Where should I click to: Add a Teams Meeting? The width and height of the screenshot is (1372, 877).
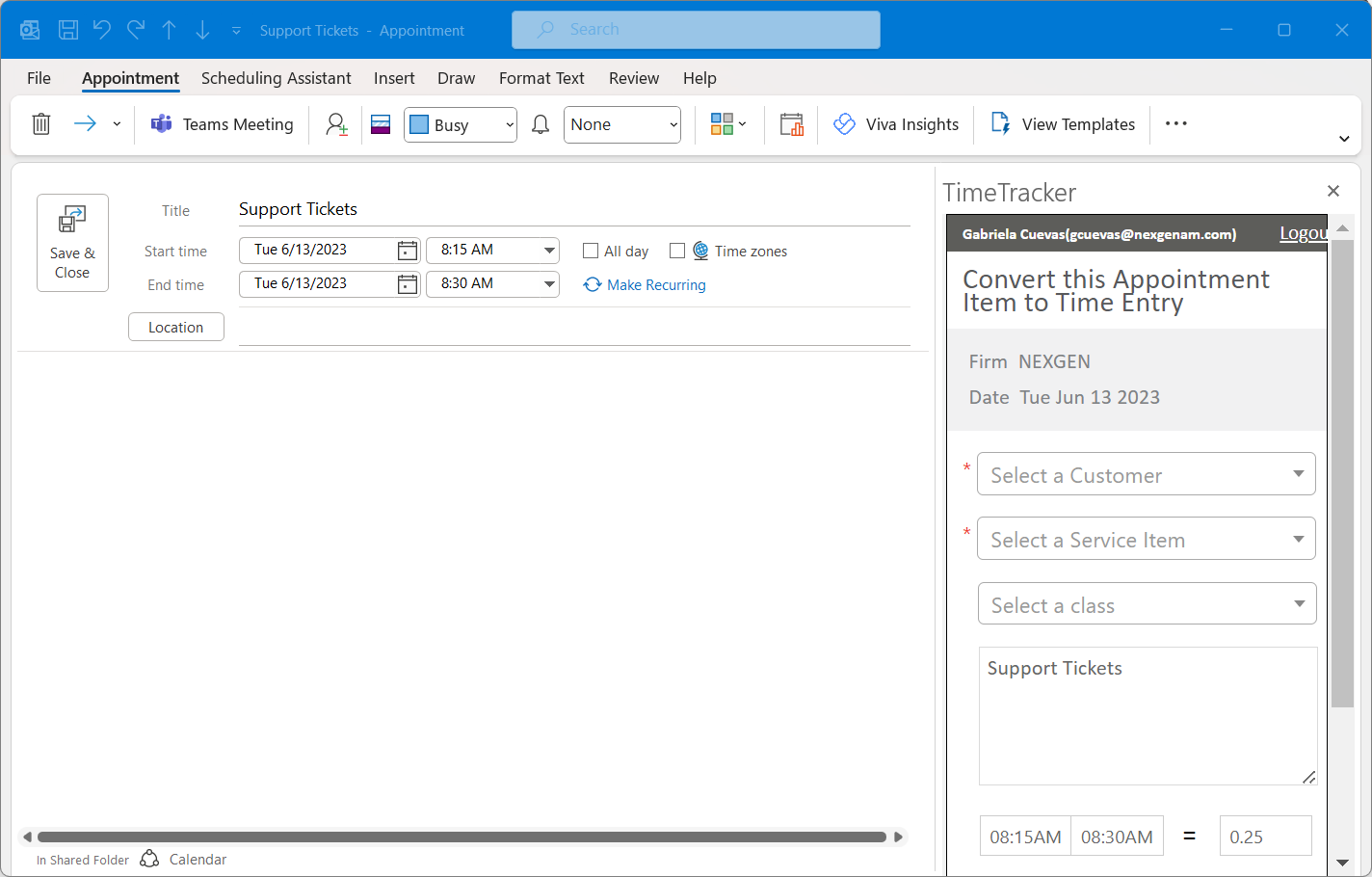[x=223, y=124]
